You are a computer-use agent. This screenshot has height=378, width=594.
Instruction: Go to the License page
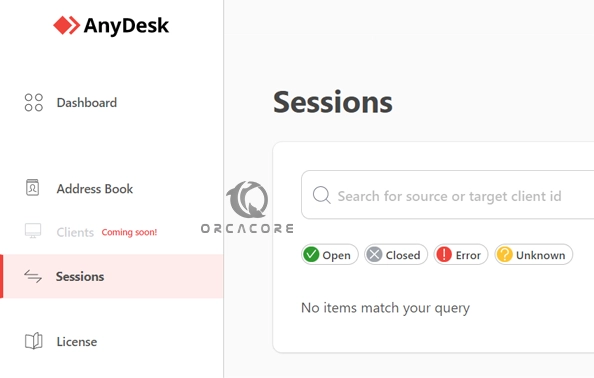tap(77, 342)
